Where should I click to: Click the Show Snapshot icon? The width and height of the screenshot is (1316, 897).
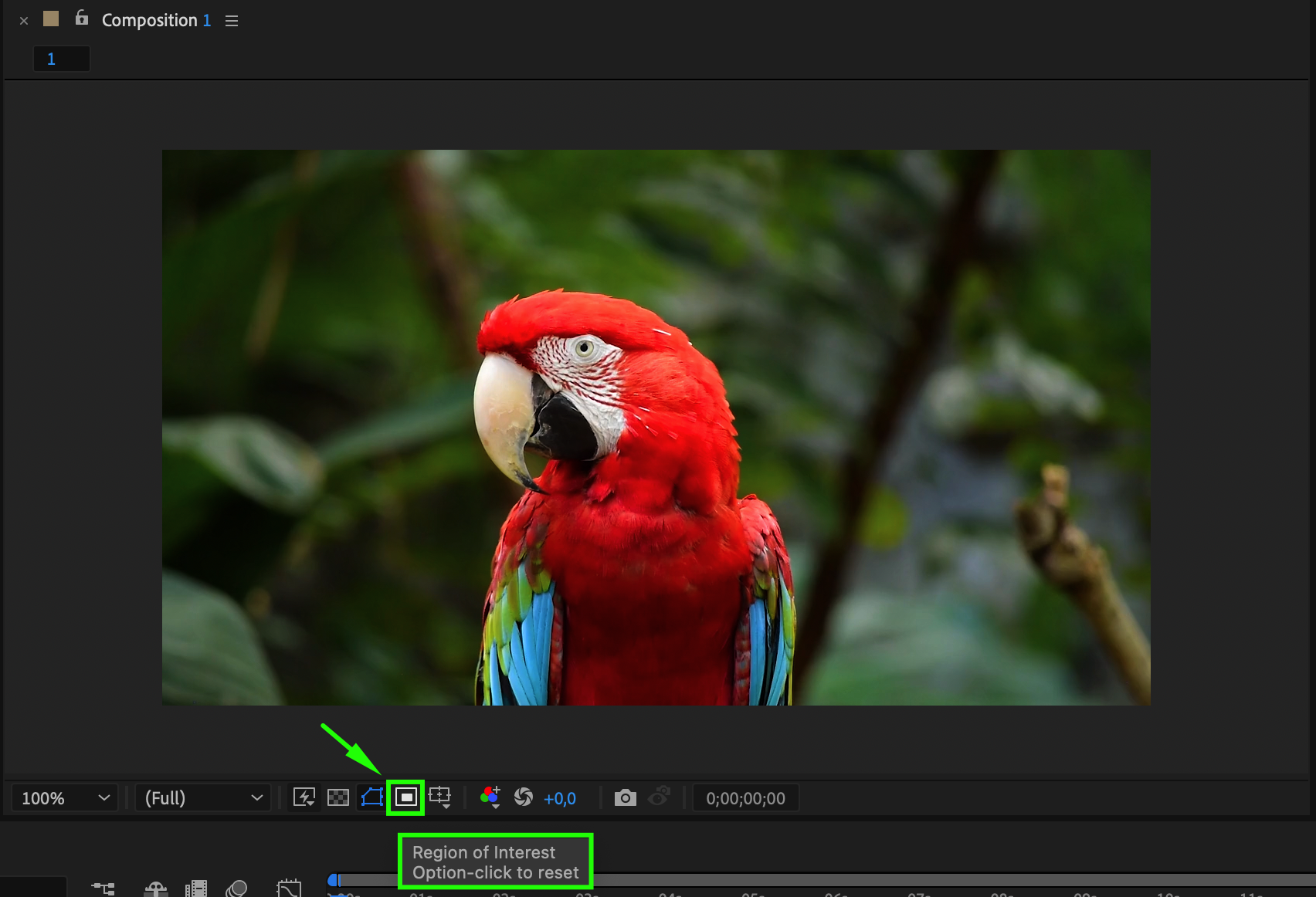point(659,797)
